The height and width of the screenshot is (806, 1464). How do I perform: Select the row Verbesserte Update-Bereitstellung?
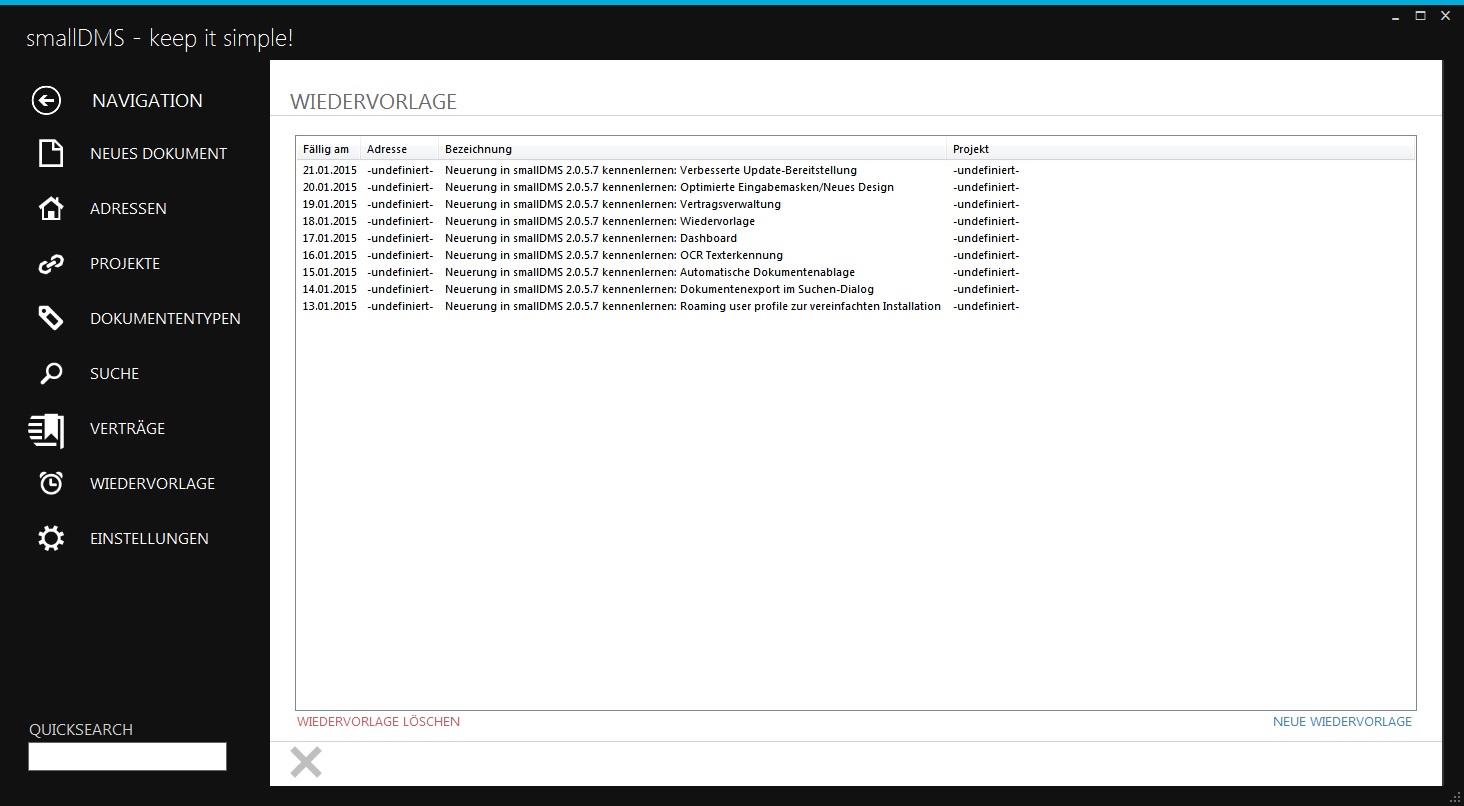[856, 171]
